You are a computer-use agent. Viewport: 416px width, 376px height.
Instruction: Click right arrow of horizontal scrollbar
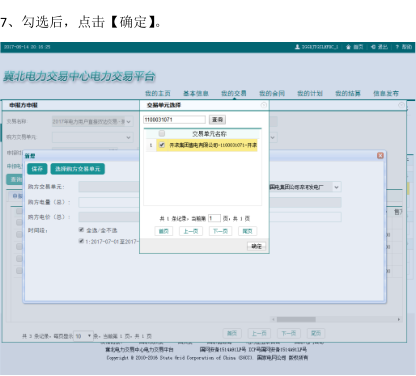point(398,319)
